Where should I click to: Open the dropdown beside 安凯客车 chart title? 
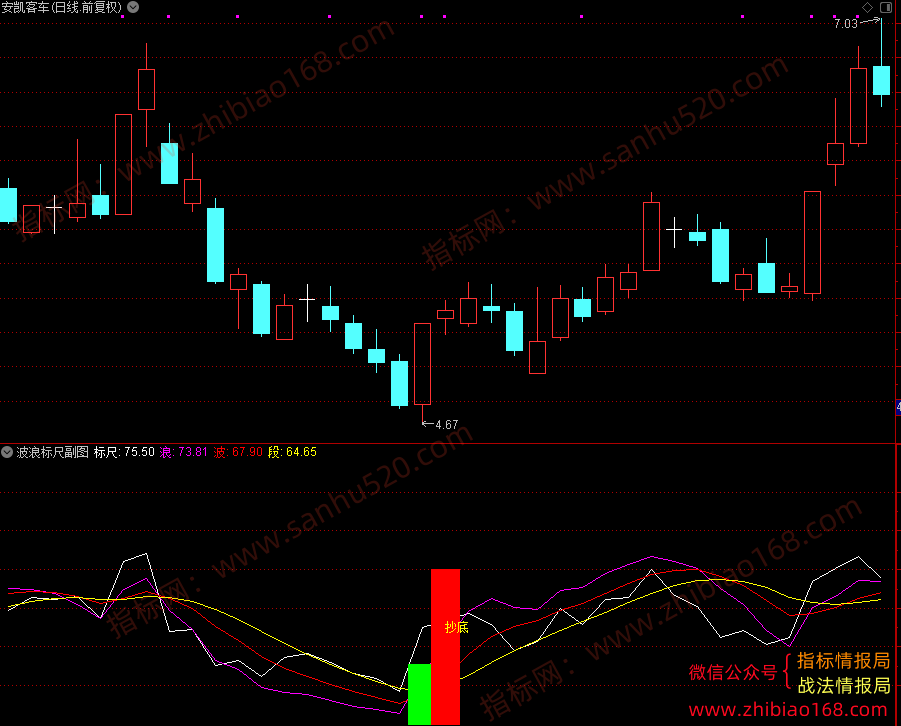tap(133, 7)
